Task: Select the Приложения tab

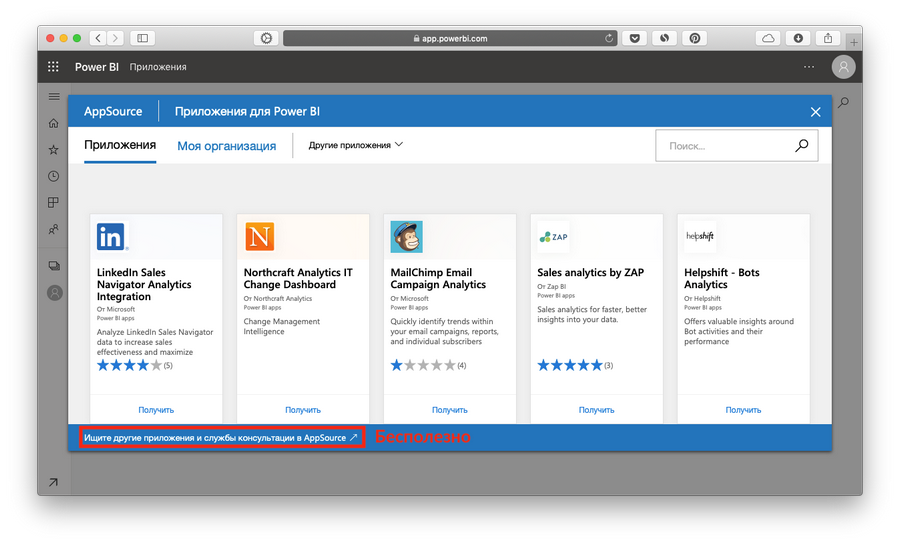Action: 120,145
